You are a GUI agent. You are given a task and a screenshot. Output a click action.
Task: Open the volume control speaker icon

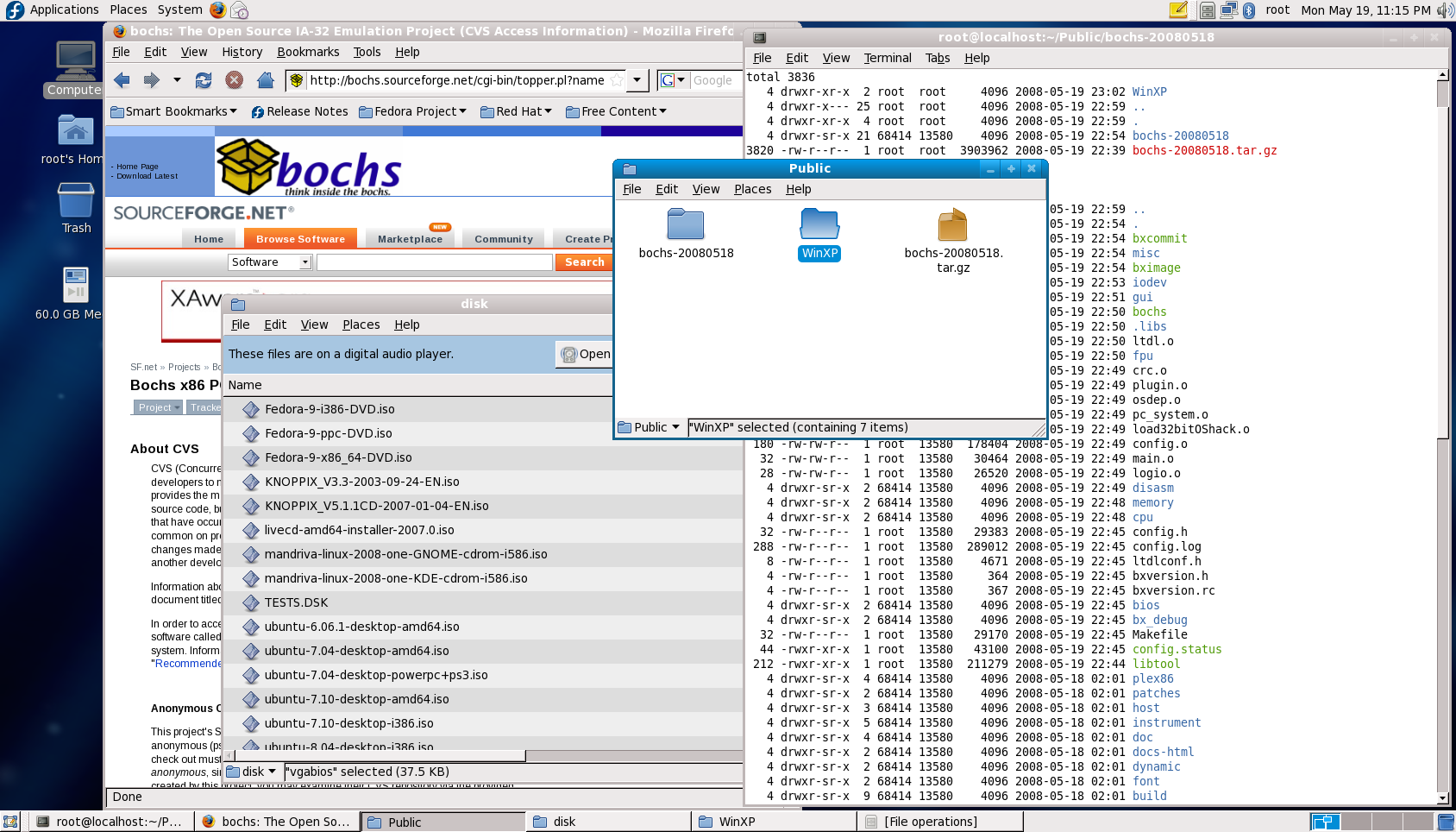1445,10
